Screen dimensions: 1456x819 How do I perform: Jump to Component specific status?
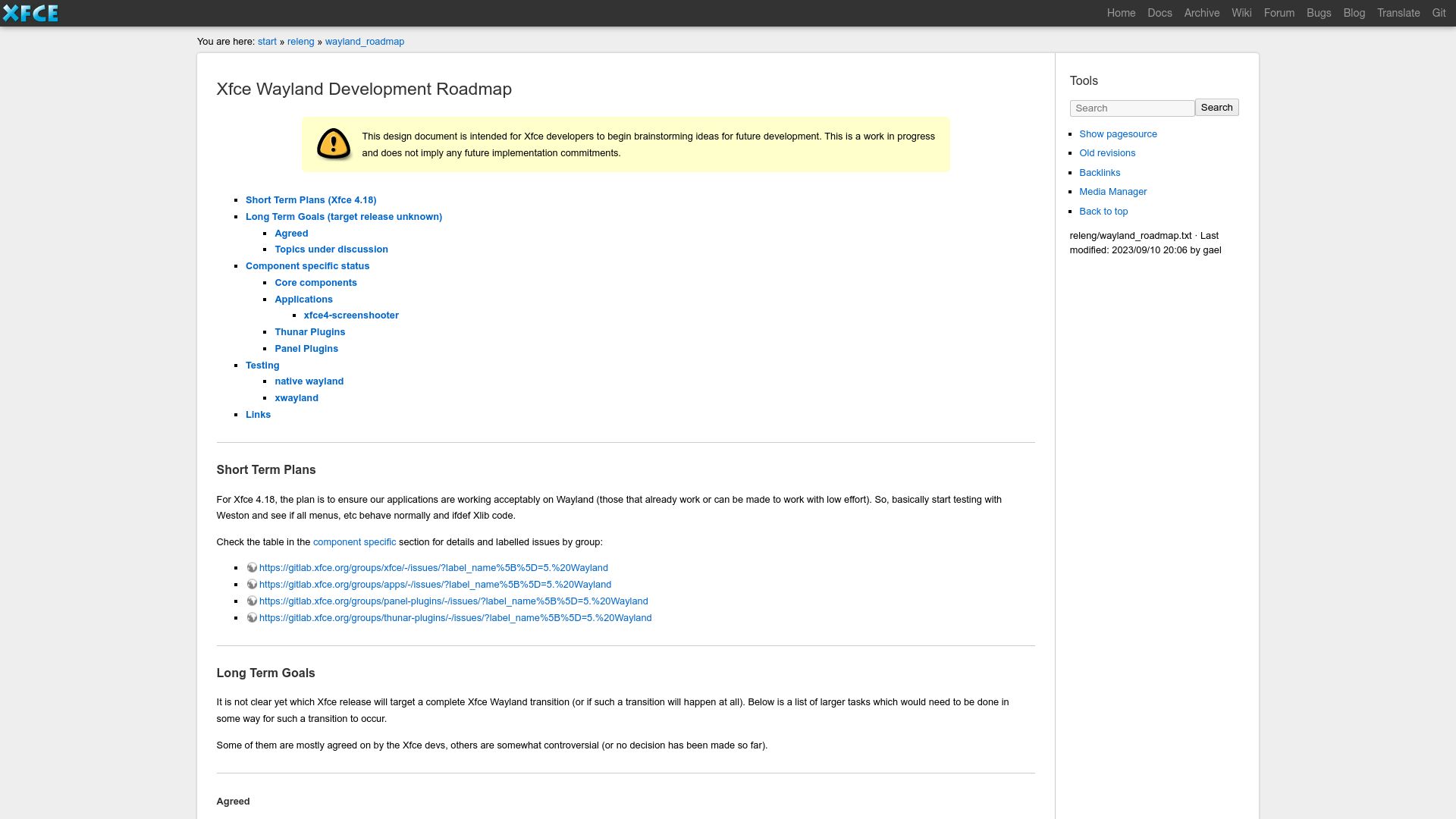point(307,266)
